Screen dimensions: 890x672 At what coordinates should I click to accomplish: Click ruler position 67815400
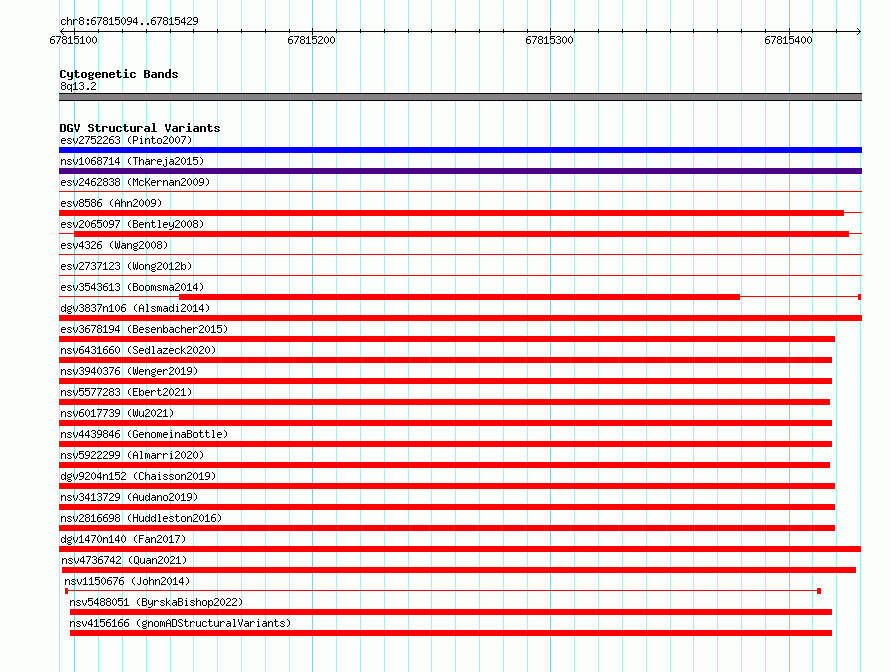click(x=788, y=40)
